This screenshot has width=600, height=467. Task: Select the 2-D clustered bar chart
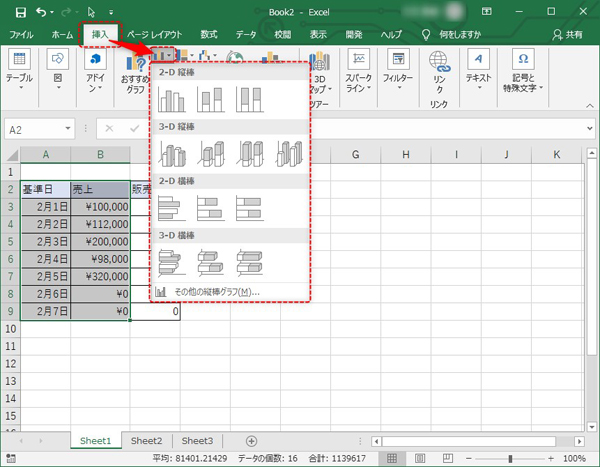point(173,207)
